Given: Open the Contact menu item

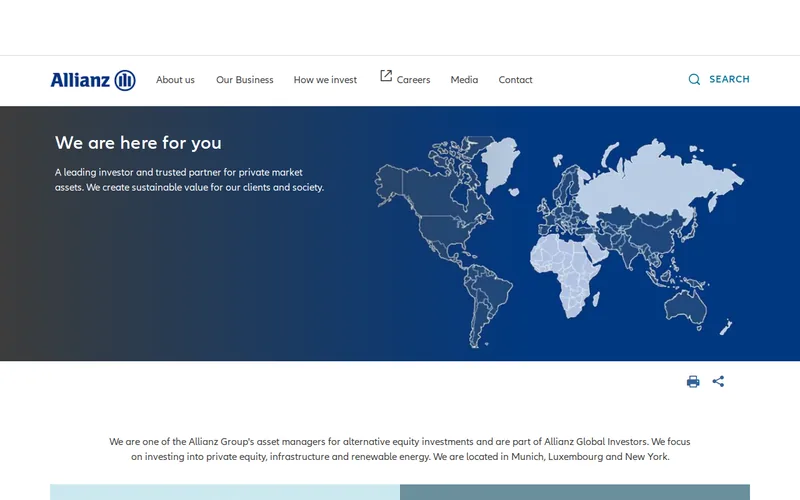Looking at the screenshot, I should (x=515, y=80).
